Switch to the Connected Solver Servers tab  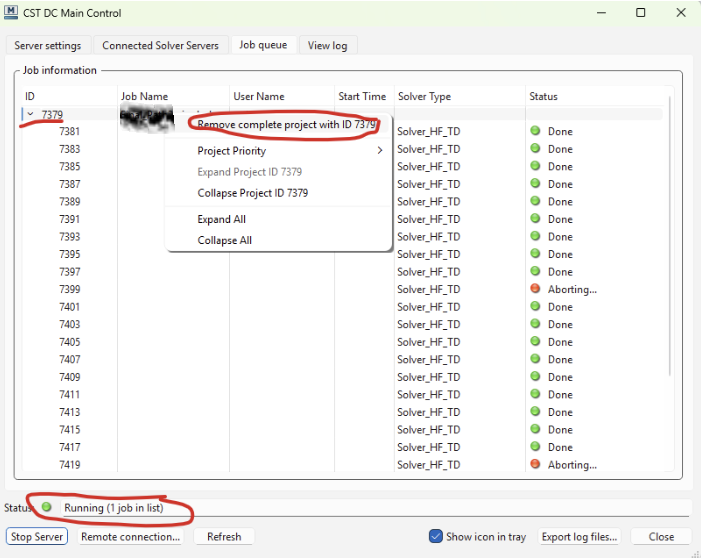tap(160, 45)
